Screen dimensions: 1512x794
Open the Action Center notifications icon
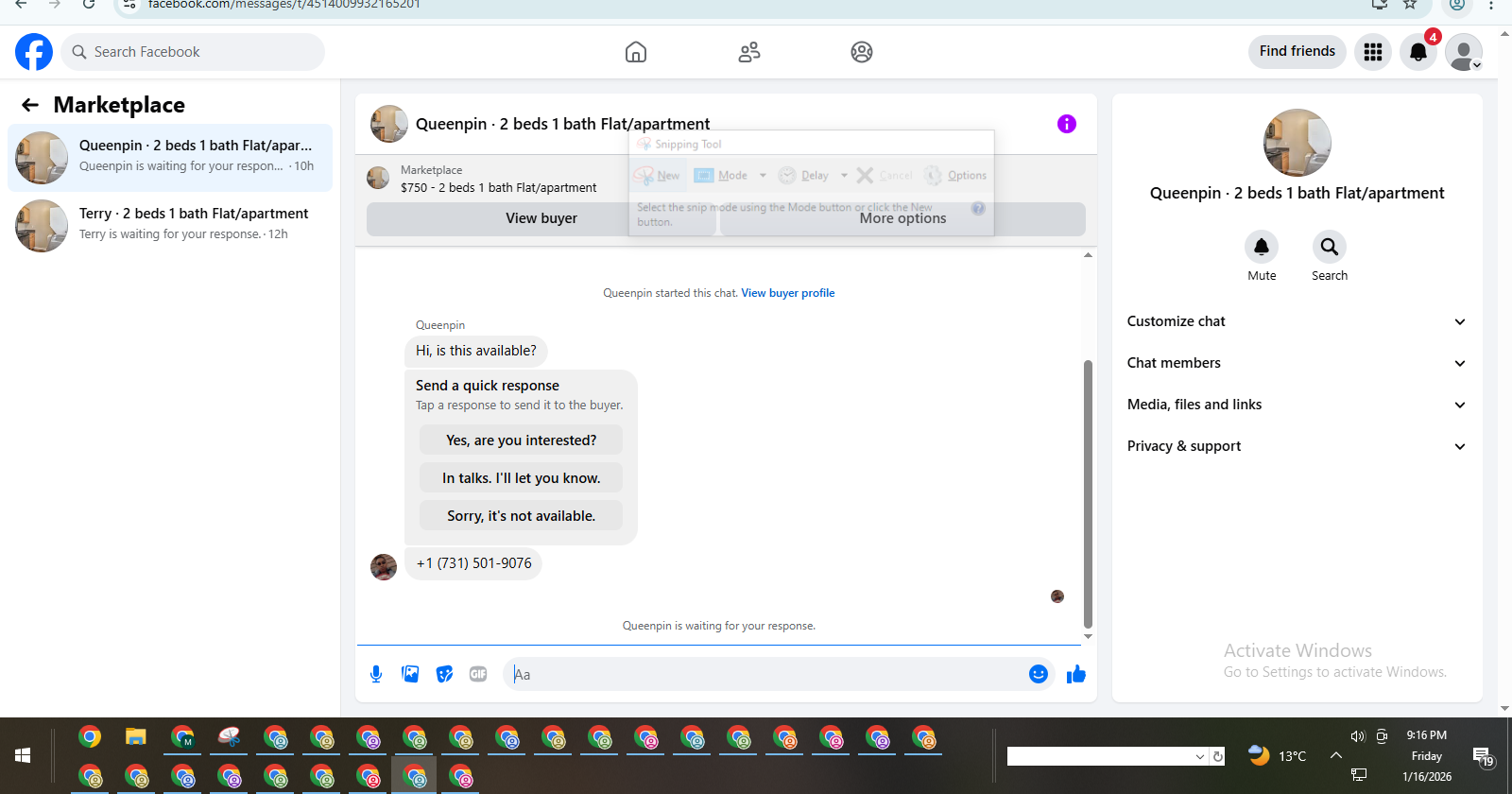(1483, 756)
